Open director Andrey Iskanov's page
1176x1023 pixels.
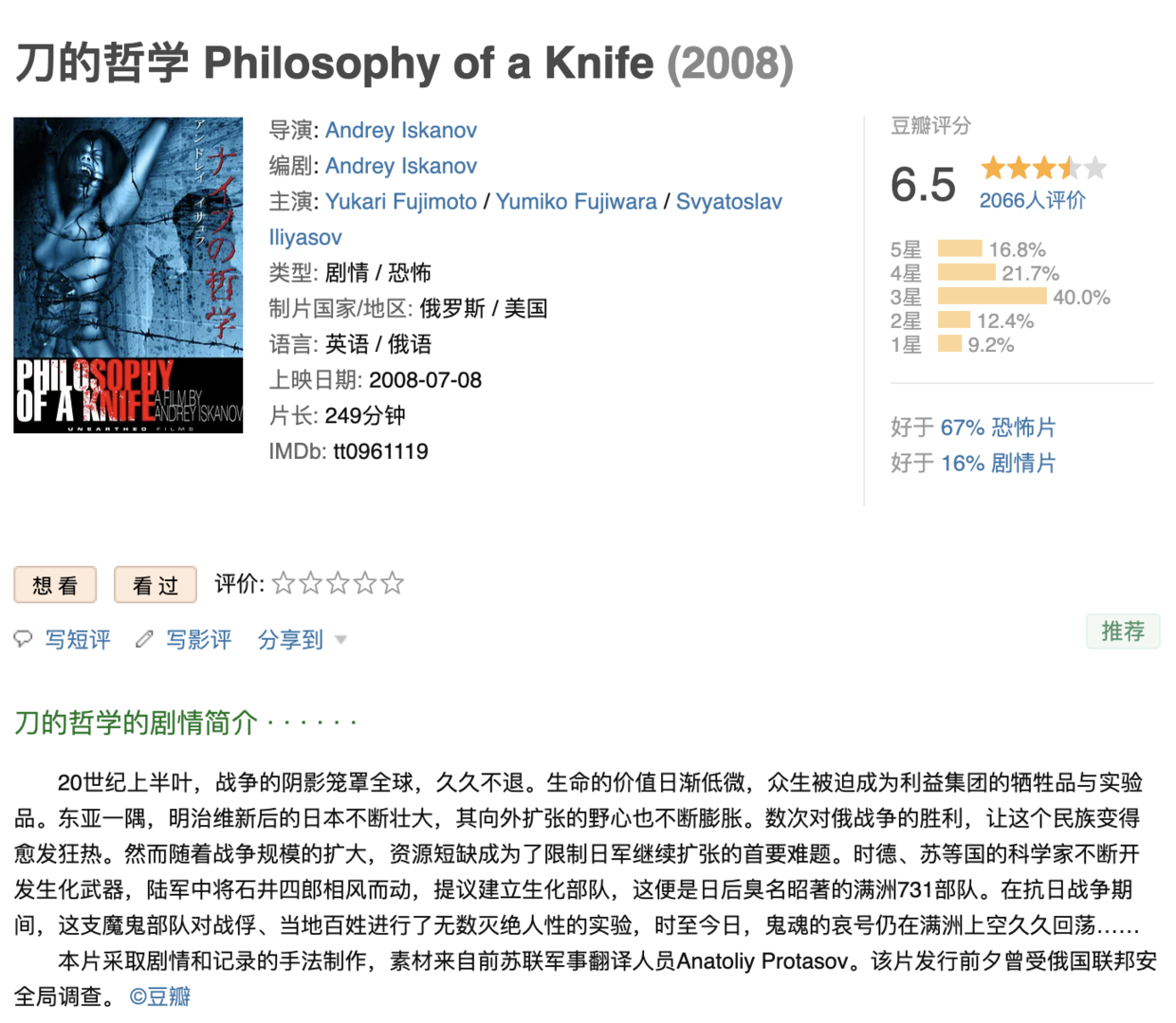[x=400, y=130]
